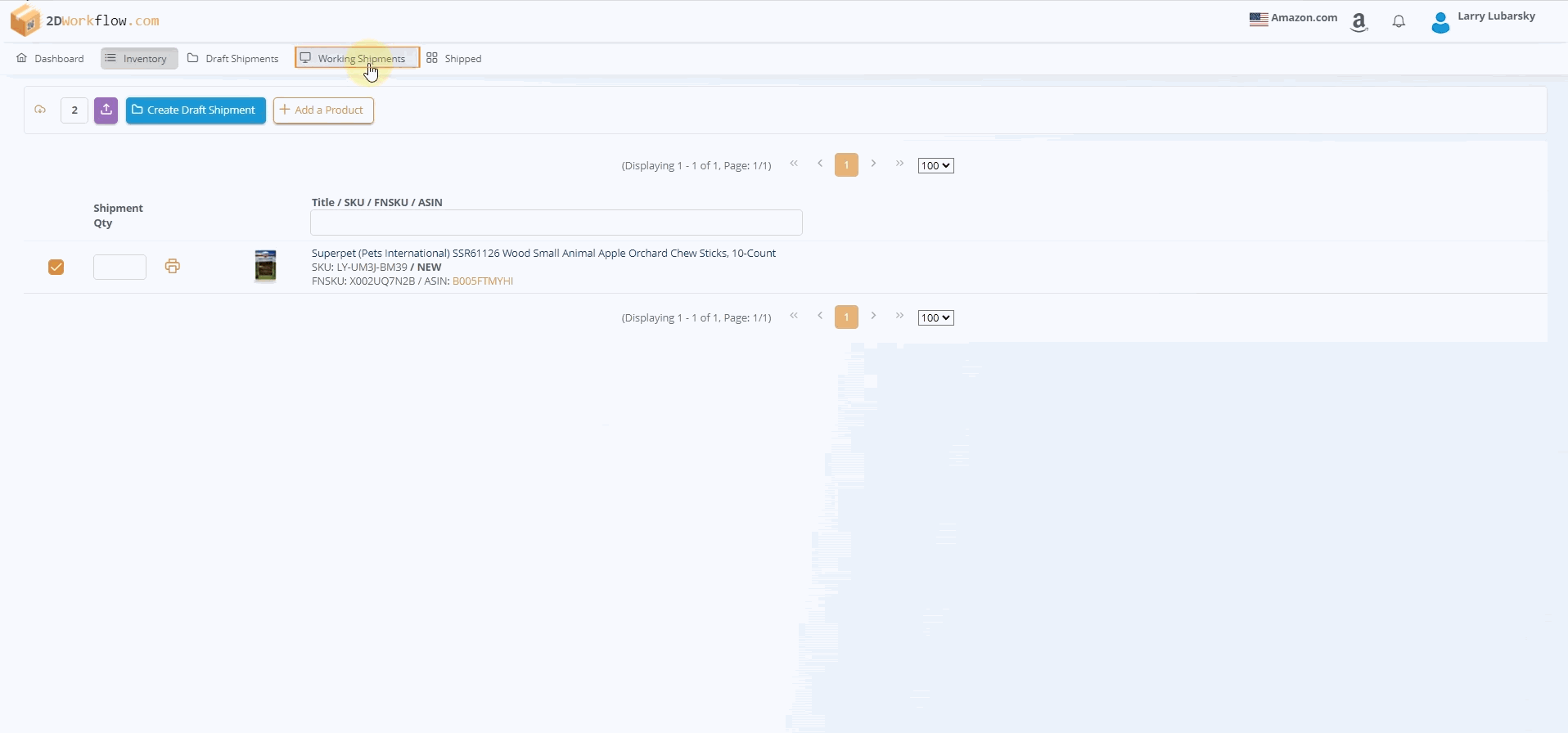Click the cloud sync icon
Screen dimensions: 1568x733
click(x=40, y=110)
